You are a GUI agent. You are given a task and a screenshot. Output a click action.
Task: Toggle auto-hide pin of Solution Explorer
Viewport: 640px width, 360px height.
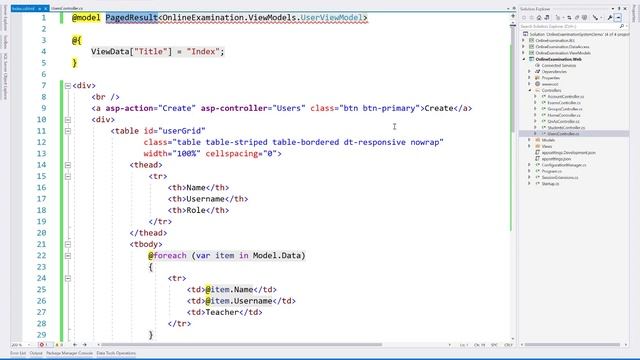[x=619, y=9]
